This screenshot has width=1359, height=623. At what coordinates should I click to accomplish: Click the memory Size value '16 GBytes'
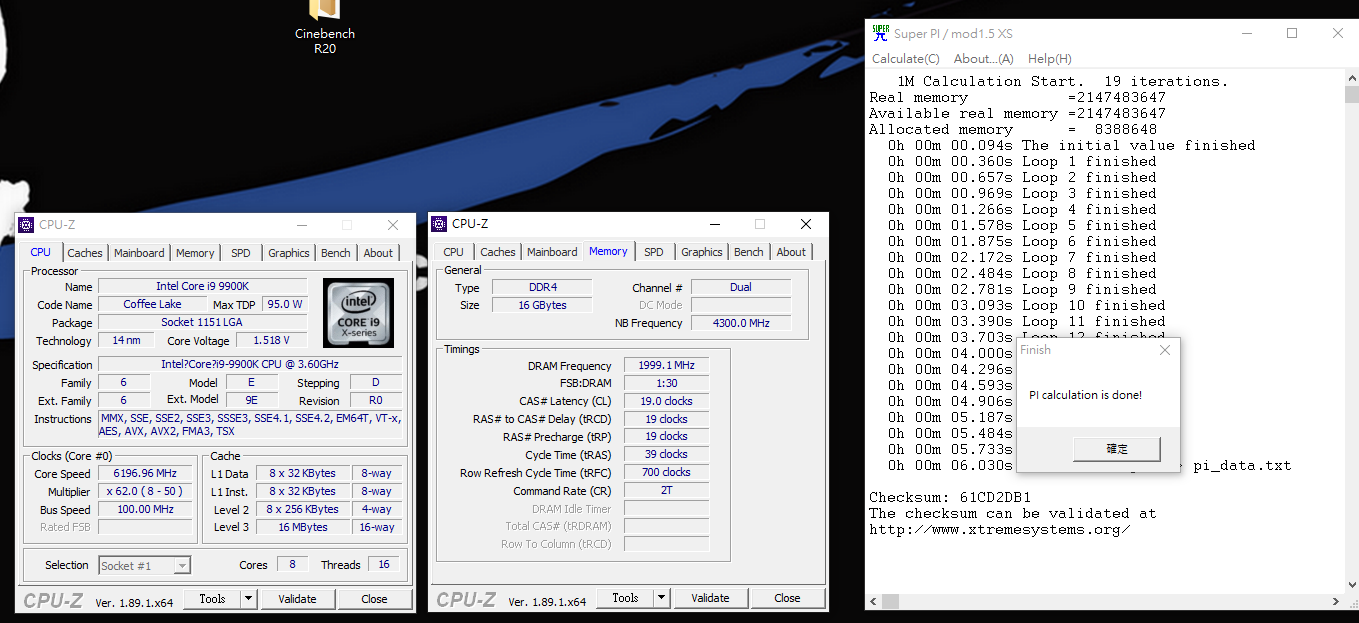[x=542, y=305]
